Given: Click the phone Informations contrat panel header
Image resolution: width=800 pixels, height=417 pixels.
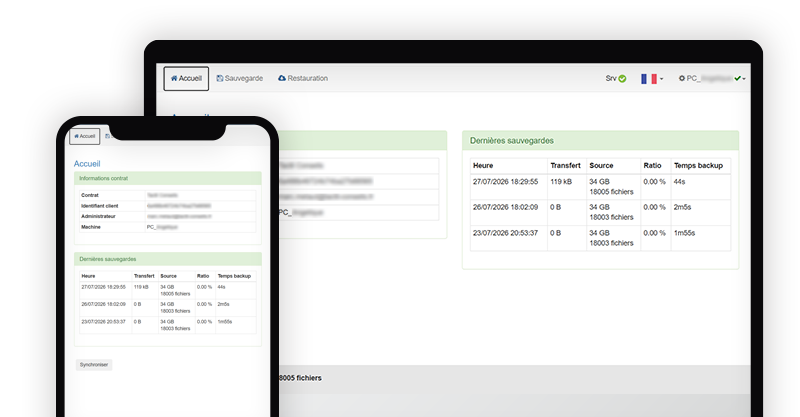Looking at the screenshot, I should coord(168,178).
